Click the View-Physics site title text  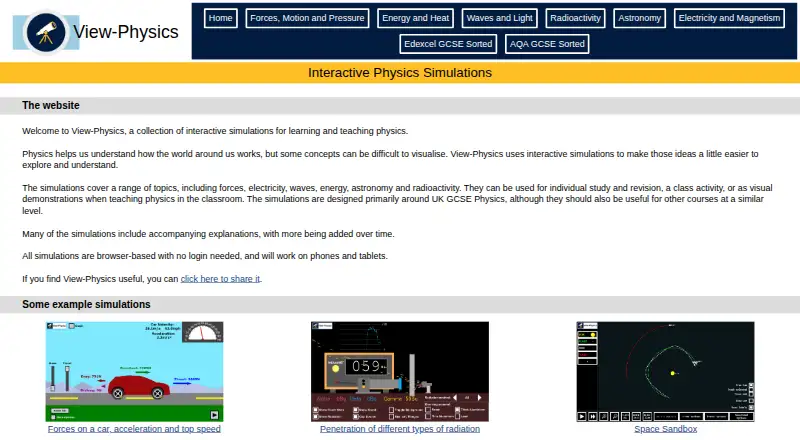point(126,32)
